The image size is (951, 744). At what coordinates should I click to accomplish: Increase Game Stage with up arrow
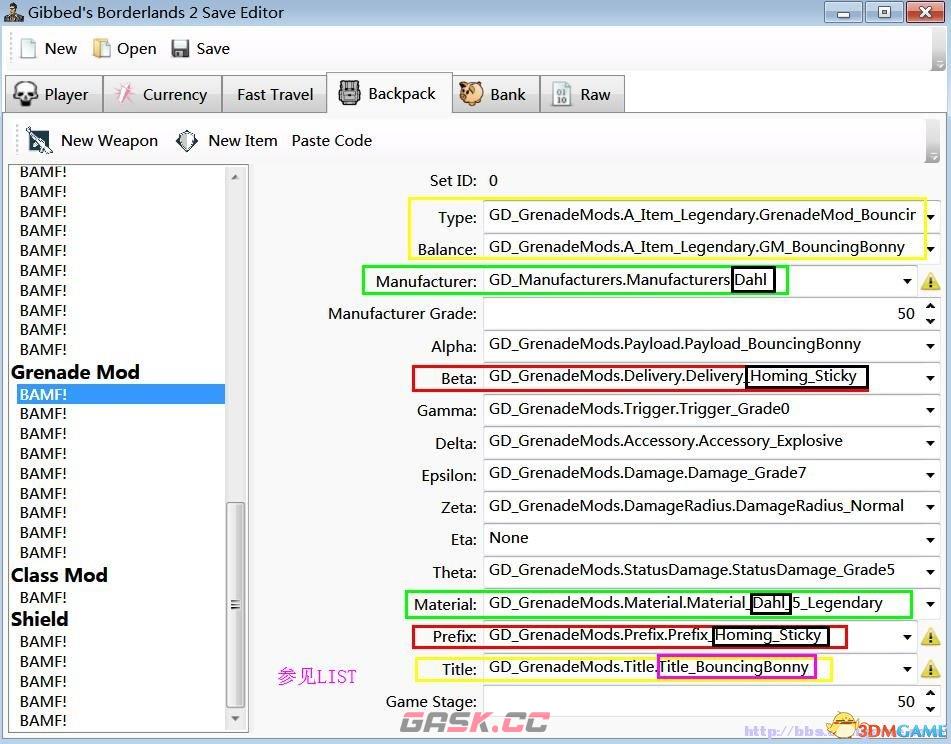point(930,694)
